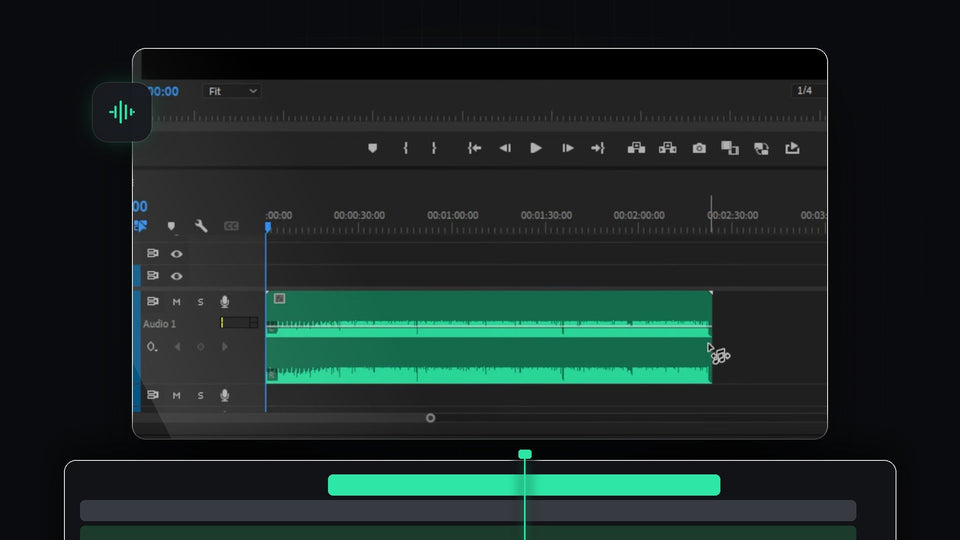Screen dimensions: 960x540
Task: Toggle sync lock on the upper video track
Action: coord(152,253)
